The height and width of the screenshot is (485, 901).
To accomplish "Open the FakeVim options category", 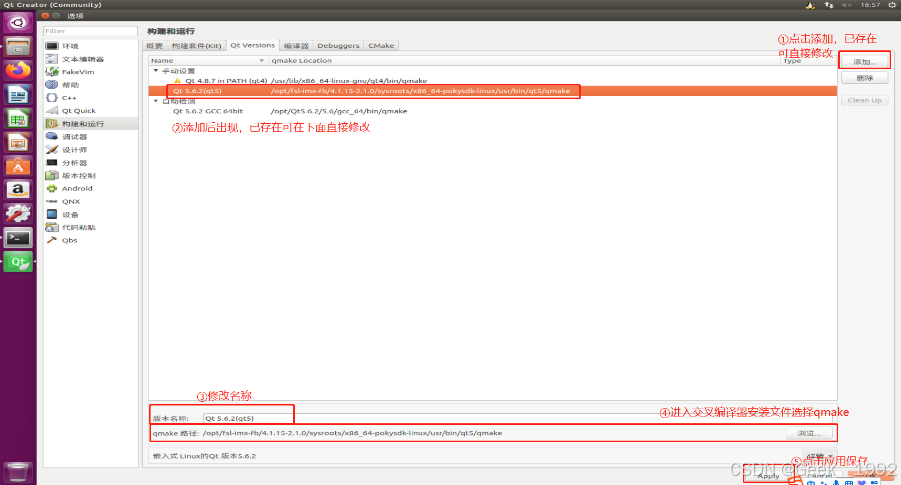I will (91, 72).
